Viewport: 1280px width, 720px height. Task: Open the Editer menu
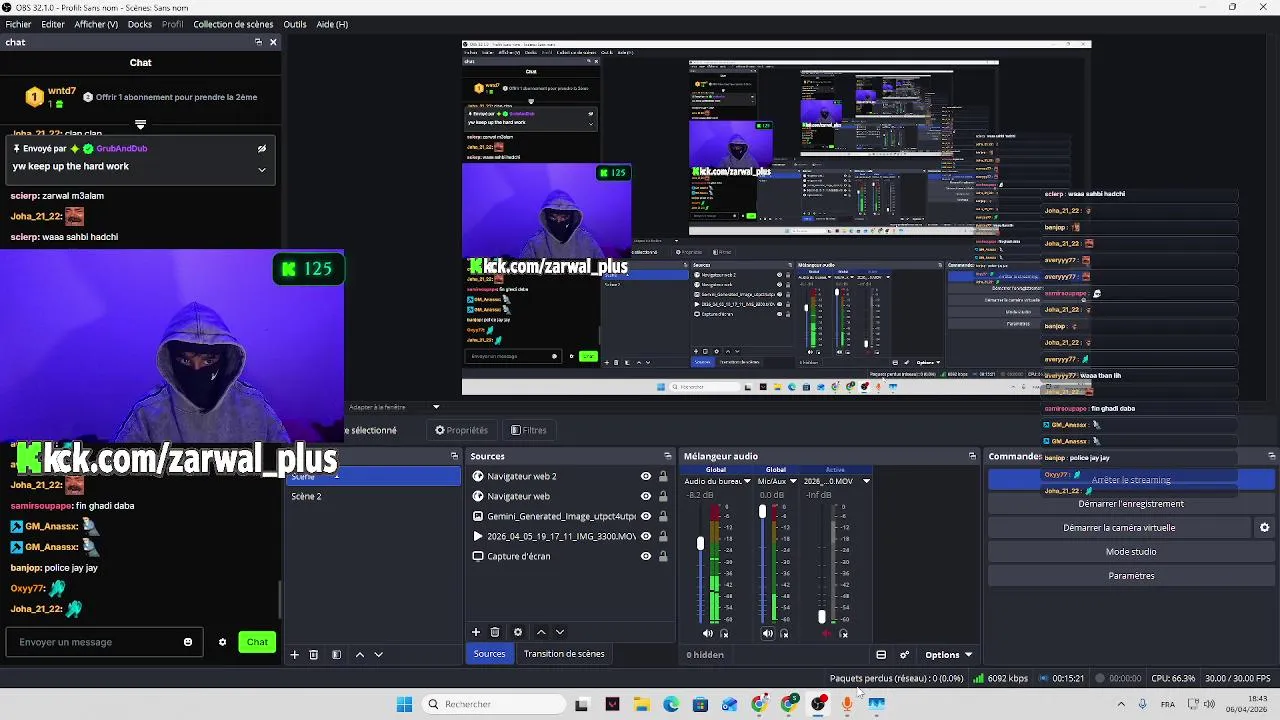click(x=53, y=24)
